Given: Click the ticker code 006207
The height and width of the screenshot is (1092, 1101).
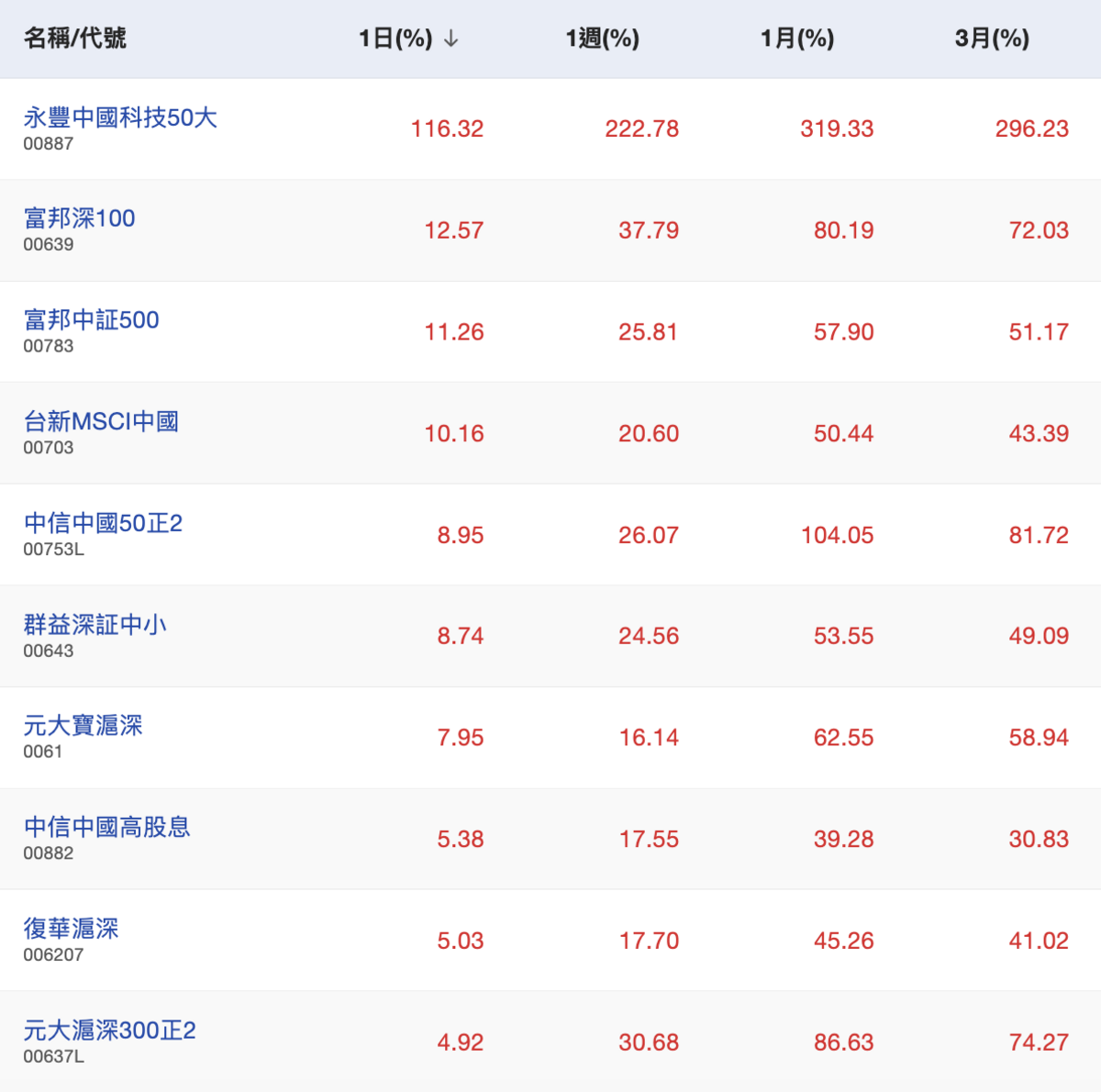Looking at the screenshot, I should coord(53,955).
